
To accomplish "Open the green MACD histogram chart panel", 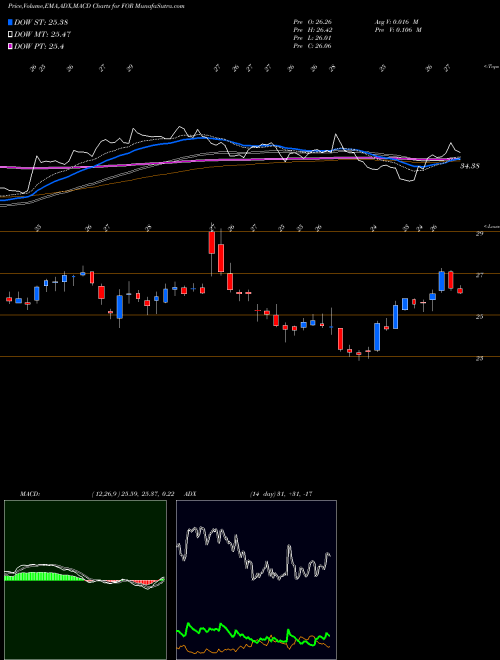I will pyautogui.click(x=85, y=580).
